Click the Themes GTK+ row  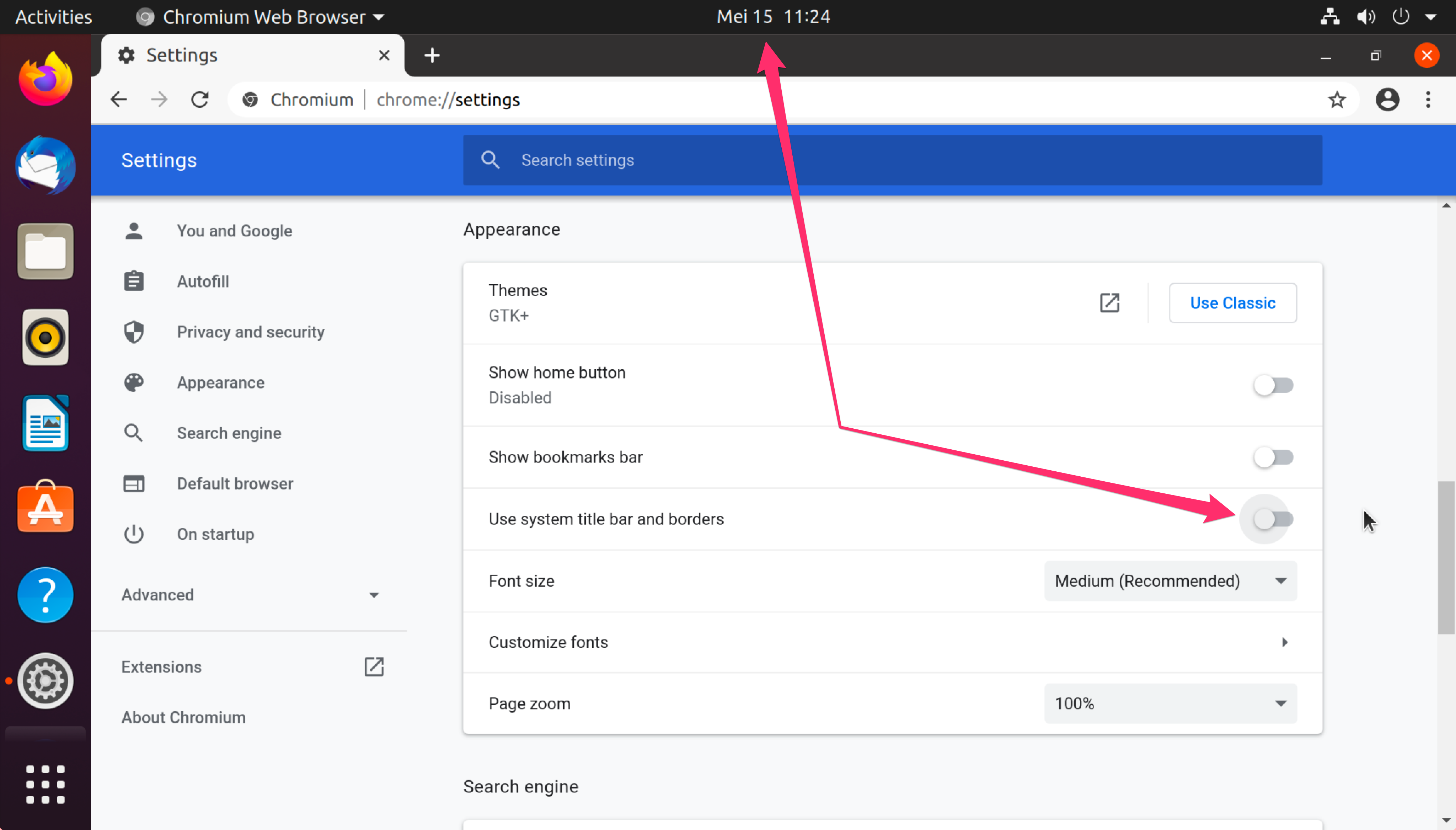tap(893, 303)
